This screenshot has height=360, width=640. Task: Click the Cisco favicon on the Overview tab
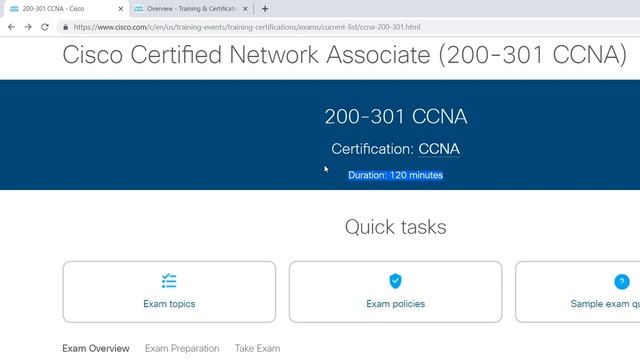[139, 9]
